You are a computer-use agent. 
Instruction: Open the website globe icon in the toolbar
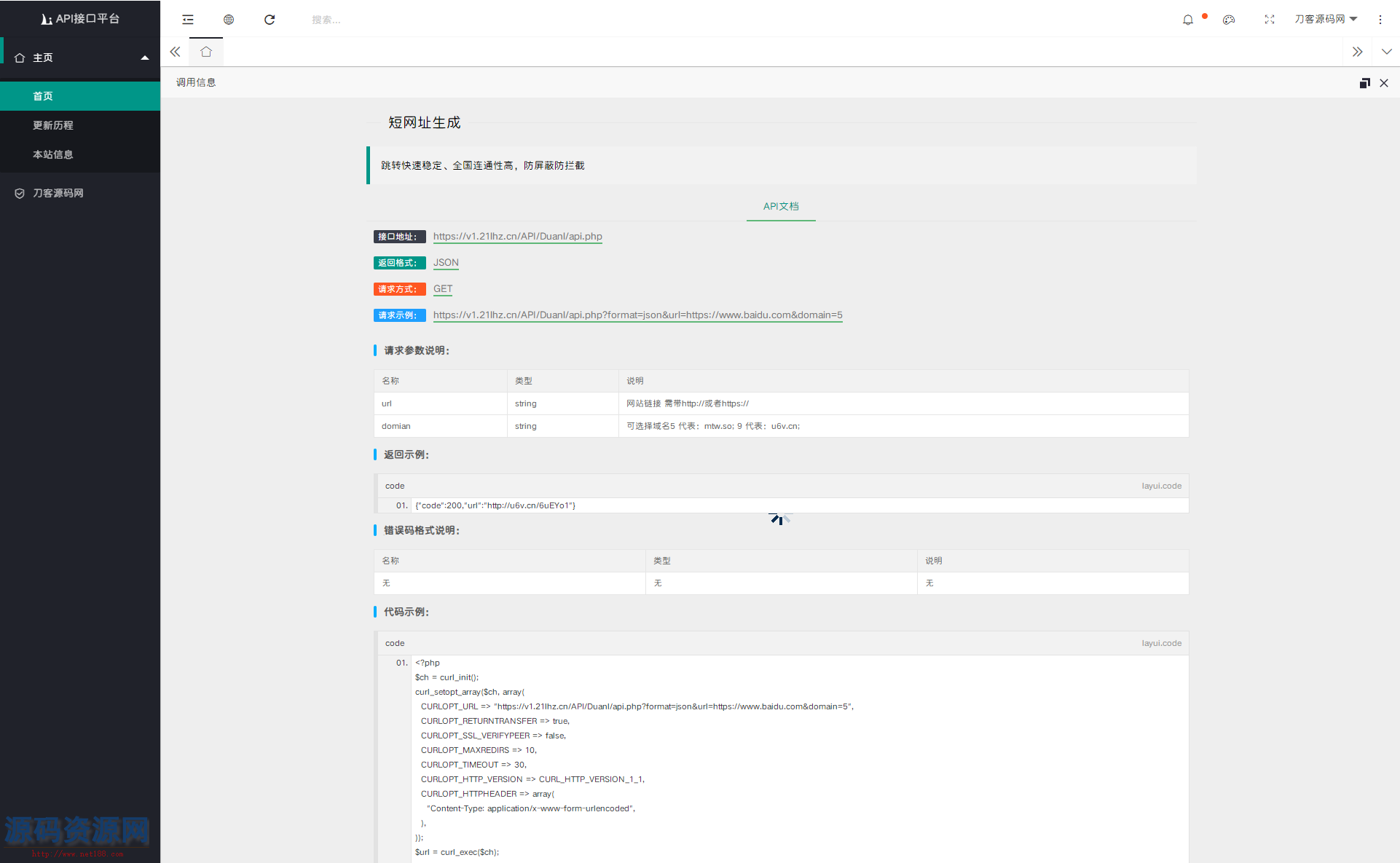click(x=229, y=20)
